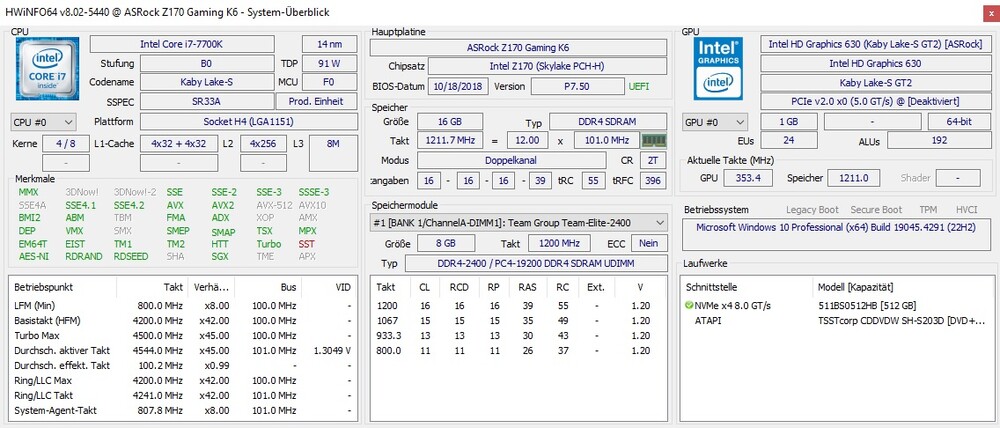Click the Kaby Lake-S codename field
The width and height of the screenshot is (1000, 428).
click(206, 82)
